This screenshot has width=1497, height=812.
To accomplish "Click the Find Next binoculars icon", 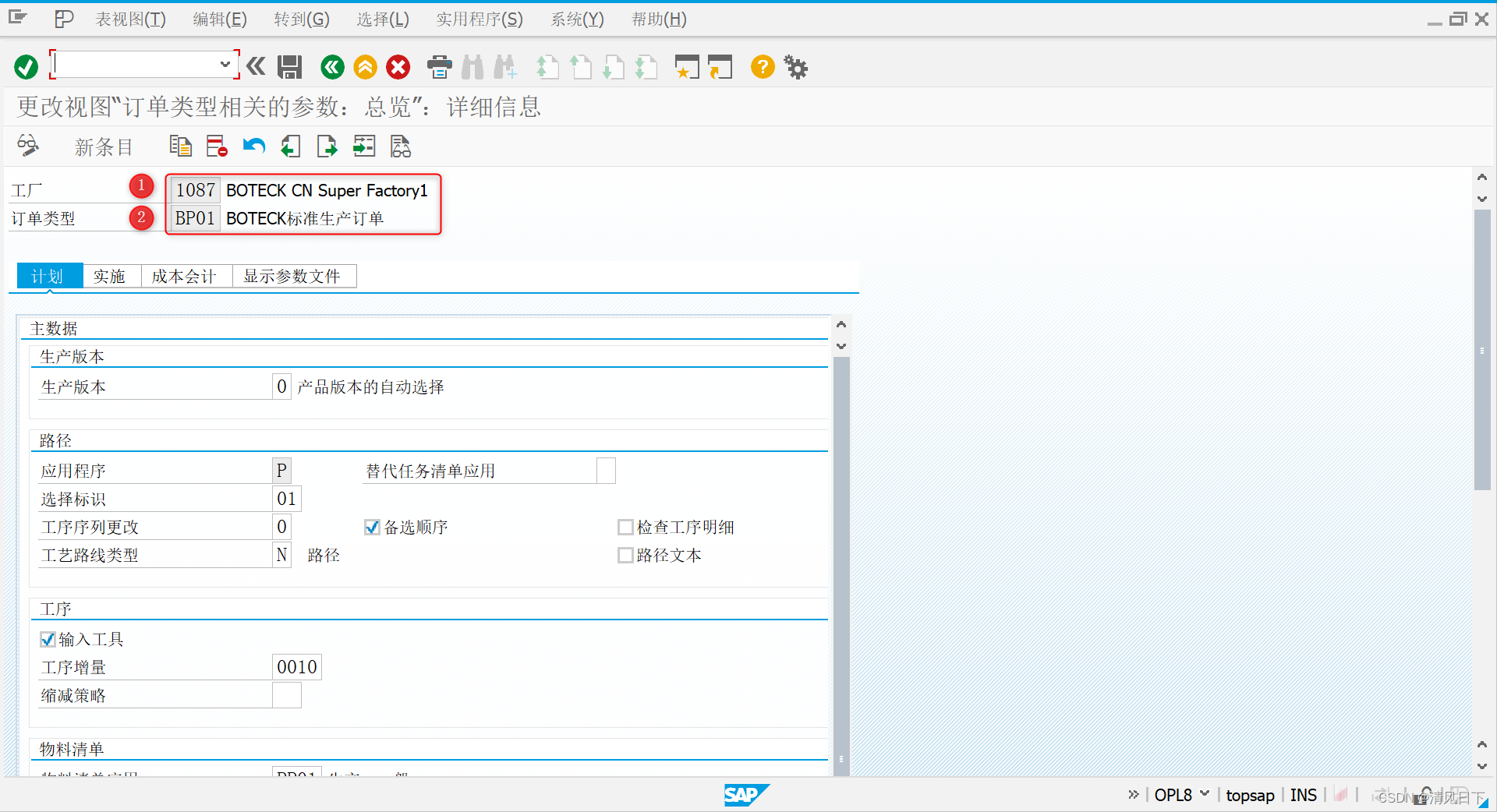I will [x=505, y=67].
